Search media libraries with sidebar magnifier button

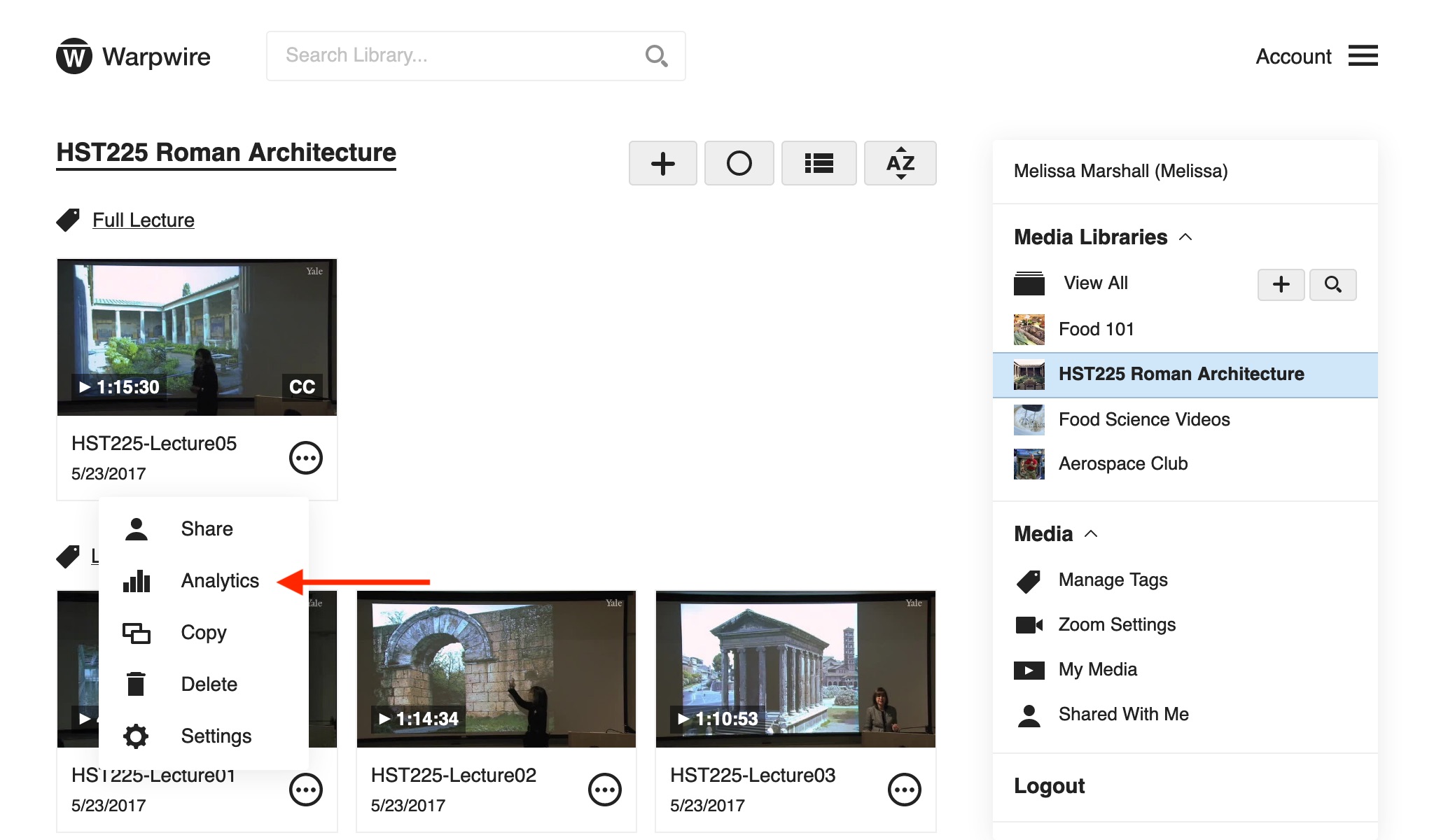coord(1332,284)
